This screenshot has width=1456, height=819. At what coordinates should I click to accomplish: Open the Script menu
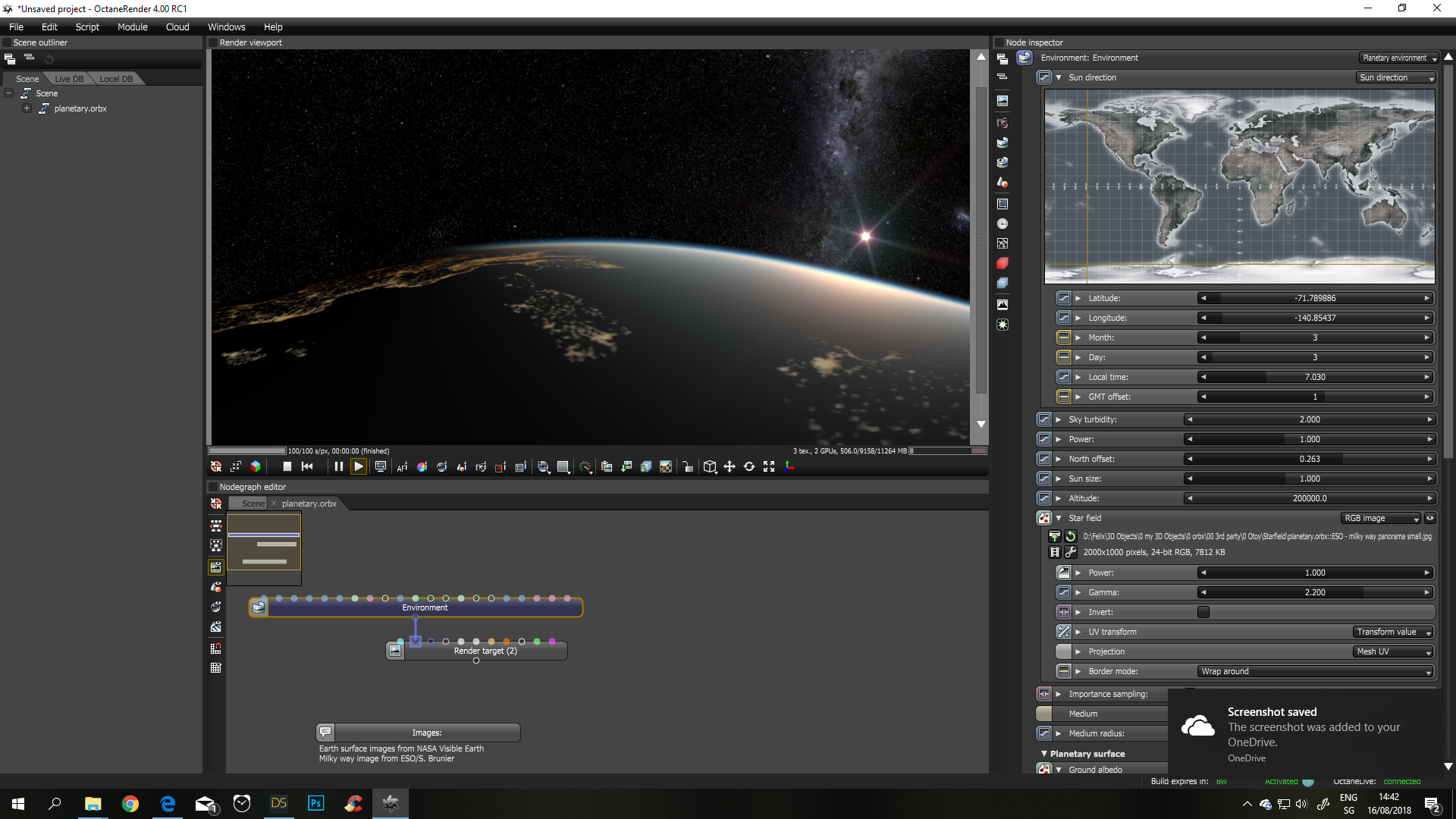pyautogui.click(x=87, y=27)
